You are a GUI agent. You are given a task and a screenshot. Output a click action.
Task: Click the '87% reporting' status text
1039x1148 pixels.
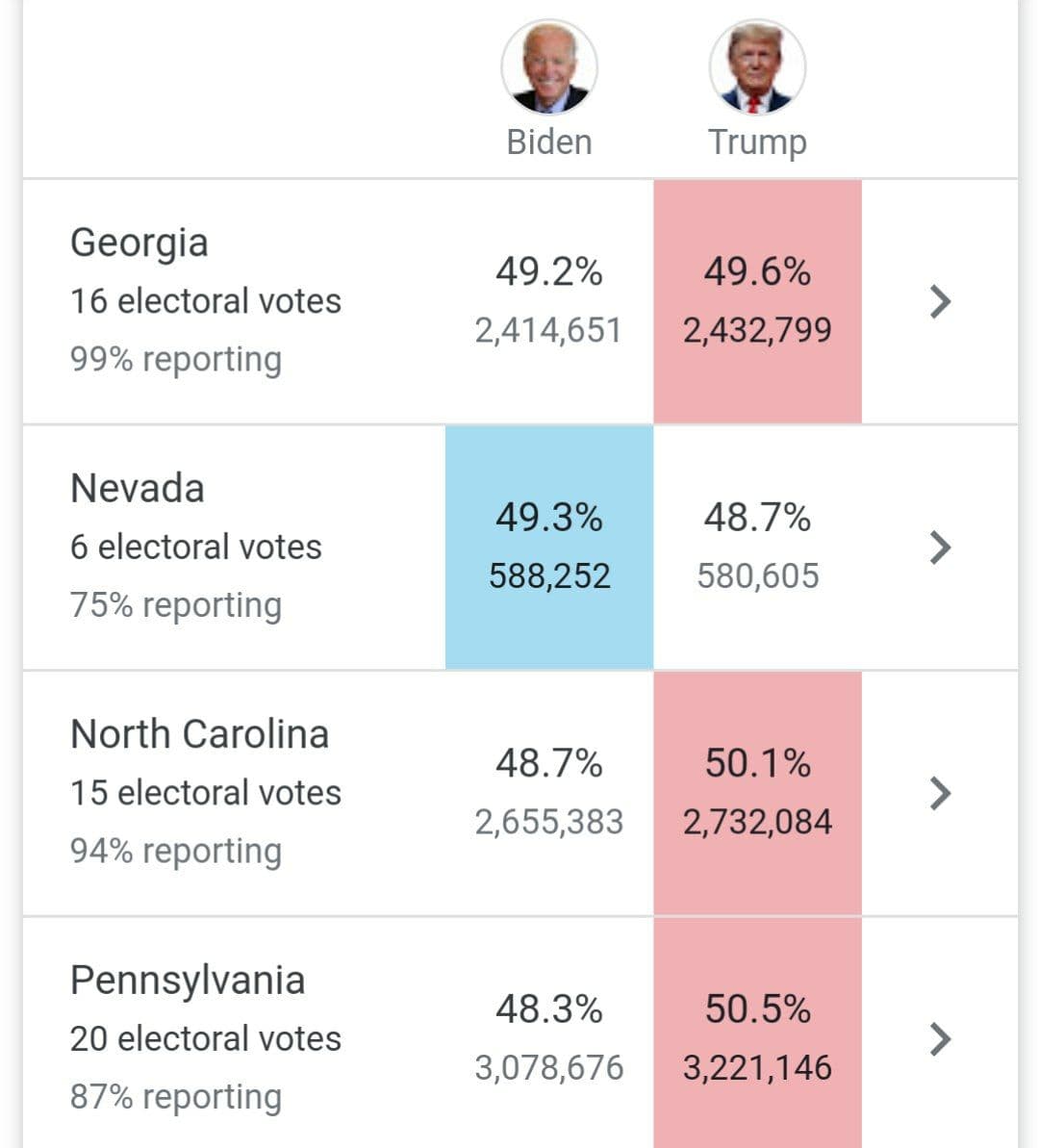pyautogui.click(x=175, y=1097)
